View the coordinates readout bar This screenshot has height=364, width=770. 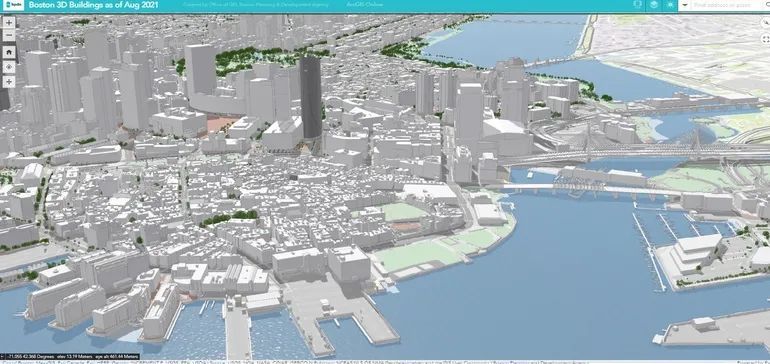tap(70, 356)
